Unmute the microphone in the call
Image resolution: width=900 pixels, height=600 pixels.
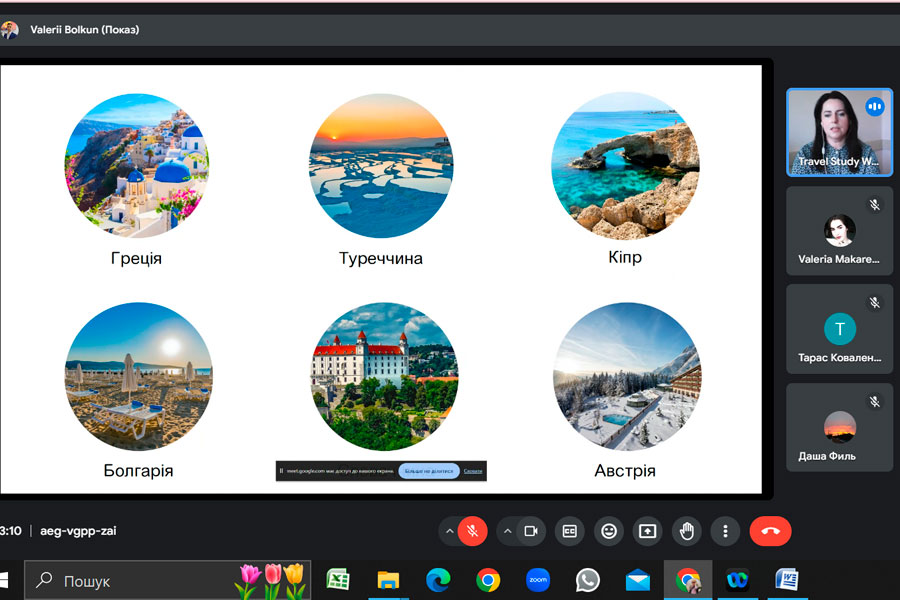(472, 531)
